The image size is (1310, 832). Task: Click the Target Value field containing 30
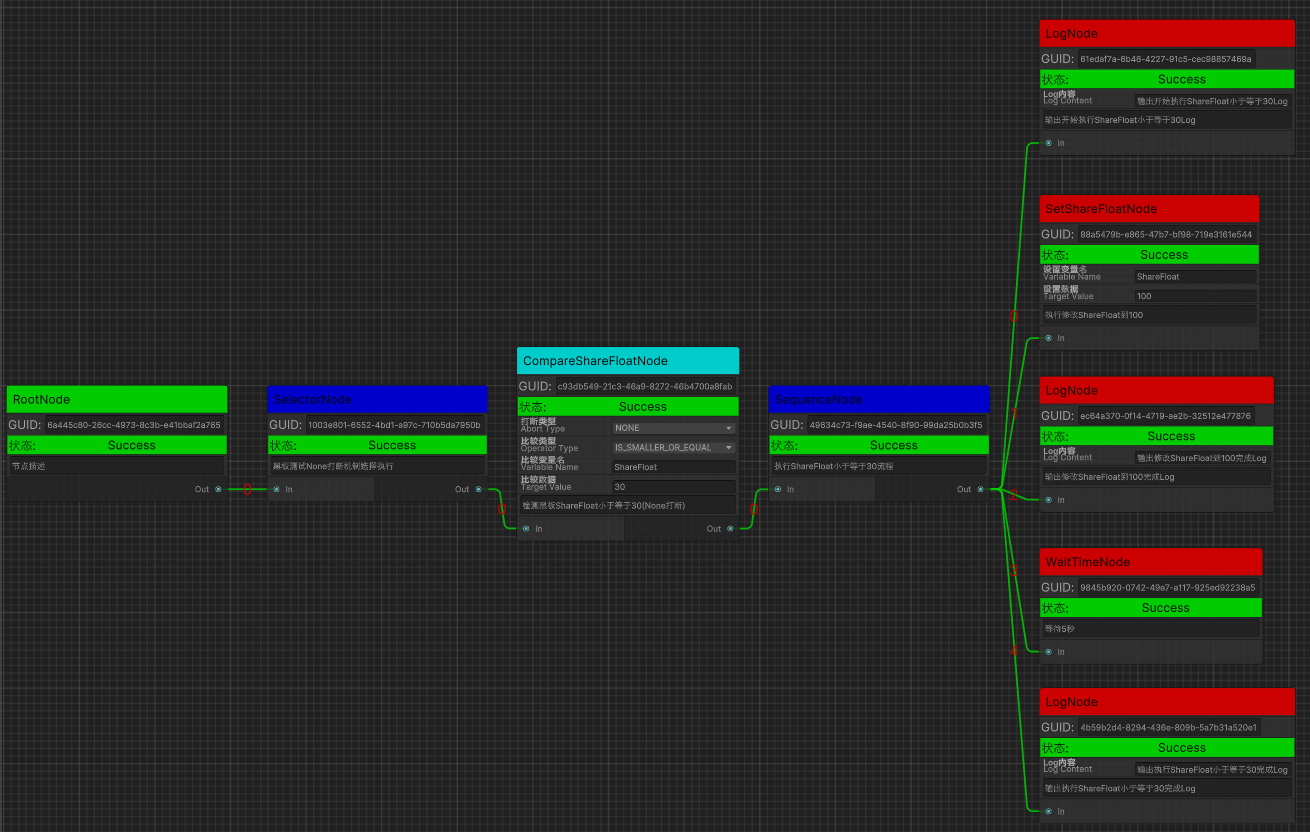[x=673, y=487]
